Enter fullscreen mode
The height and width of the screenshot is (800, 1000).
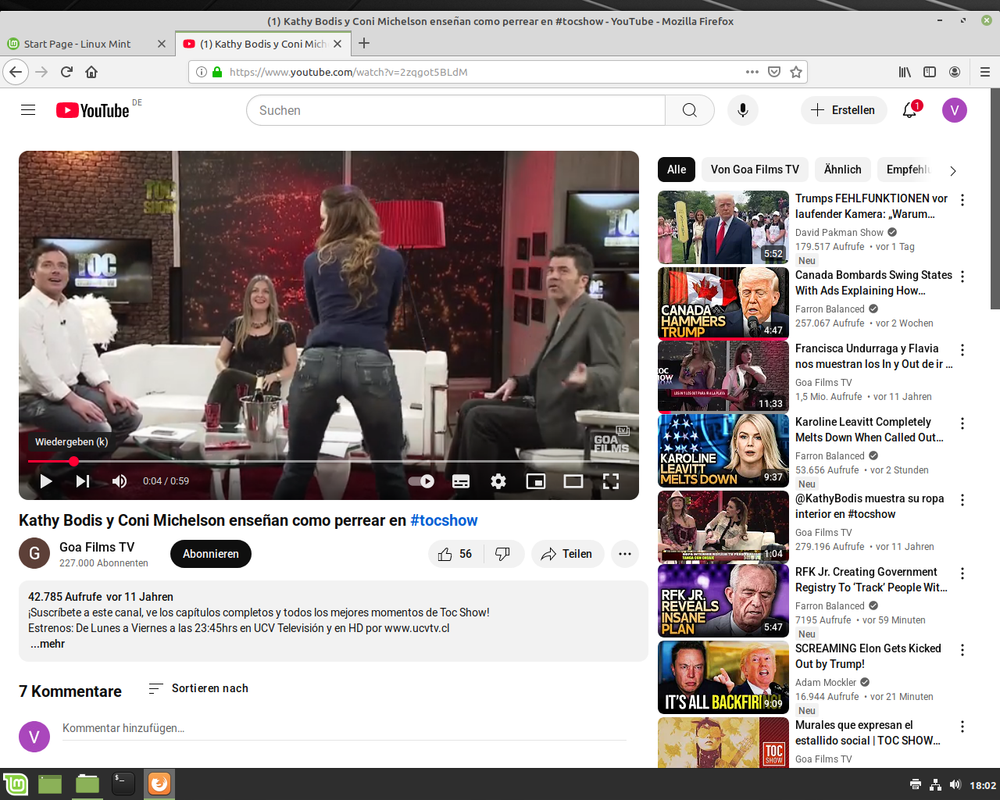click(610, 481)
